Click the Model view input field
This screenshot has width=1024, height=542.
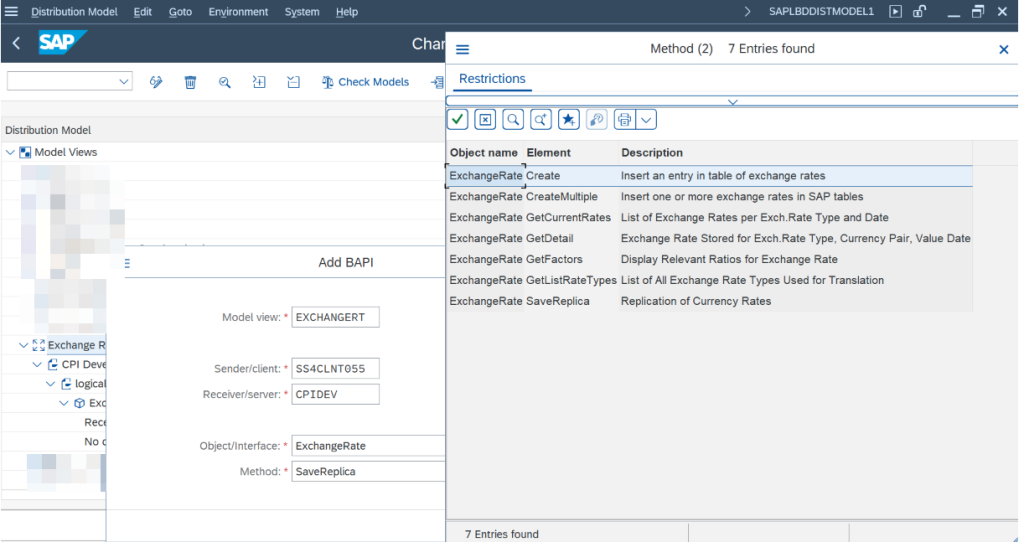pos(335,317)
